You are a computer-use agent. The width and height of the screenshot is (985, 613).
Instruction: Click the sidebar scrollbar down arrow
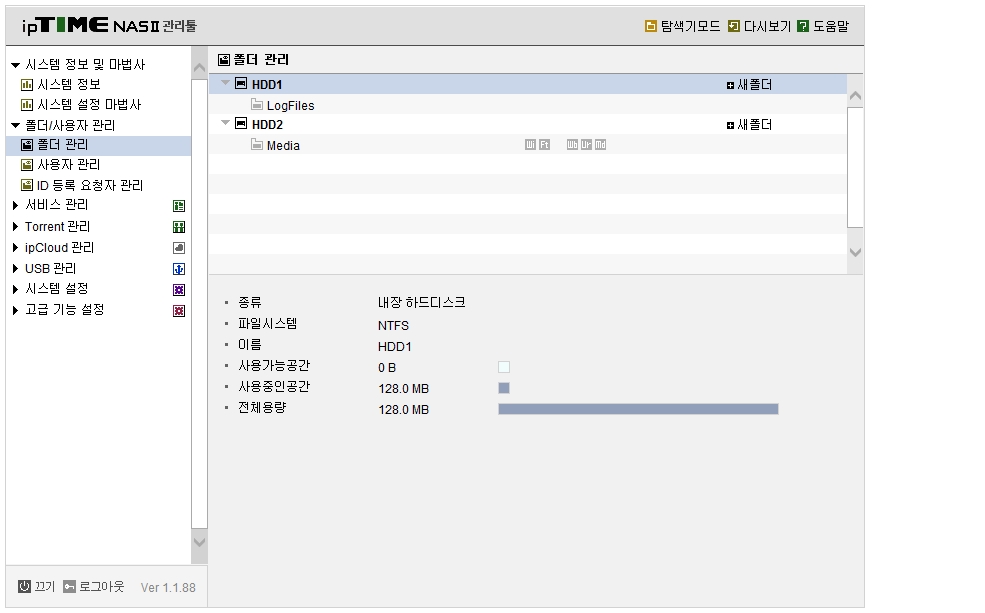coord(199,541)
